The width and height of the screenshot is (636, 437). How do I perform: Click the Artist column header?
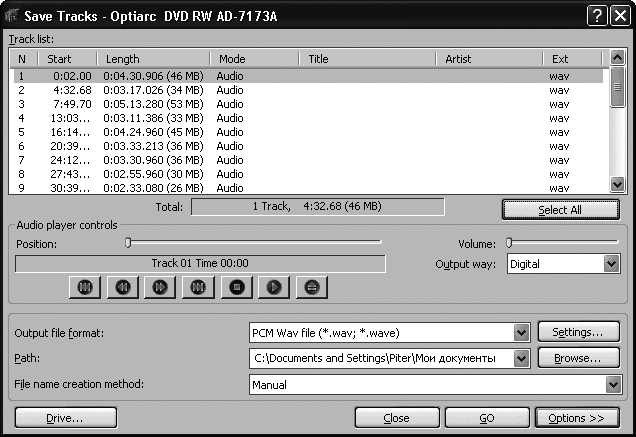(x=490, y=59)
